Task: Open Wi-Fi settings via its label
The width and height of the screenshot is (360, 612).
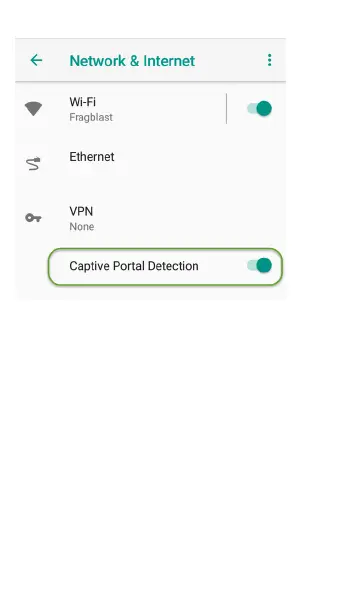Action: pyautogui.click(x=82, y=102)
